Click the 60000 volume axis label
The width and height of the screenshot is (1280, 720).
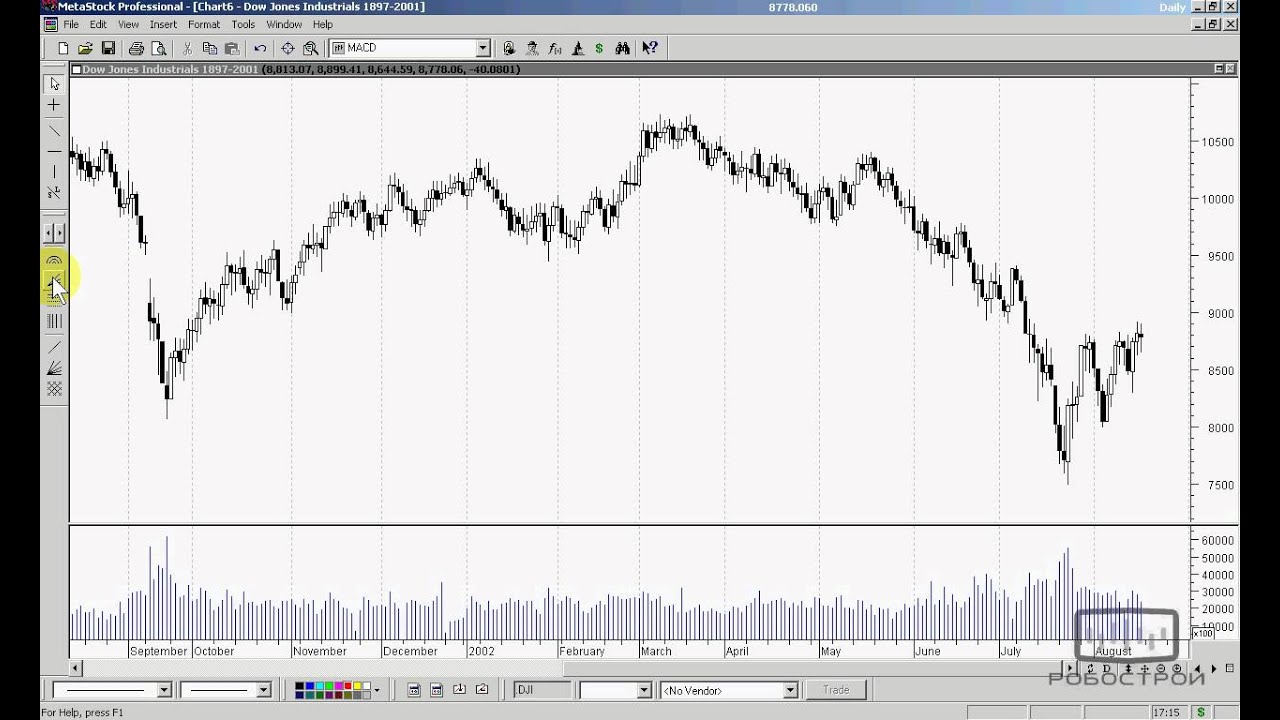click(x=1218, y=540)
